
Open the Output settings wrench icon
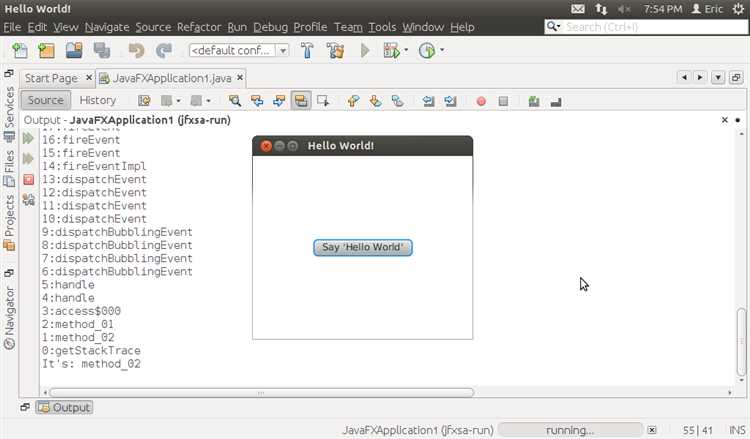click(x=28, y=198)
